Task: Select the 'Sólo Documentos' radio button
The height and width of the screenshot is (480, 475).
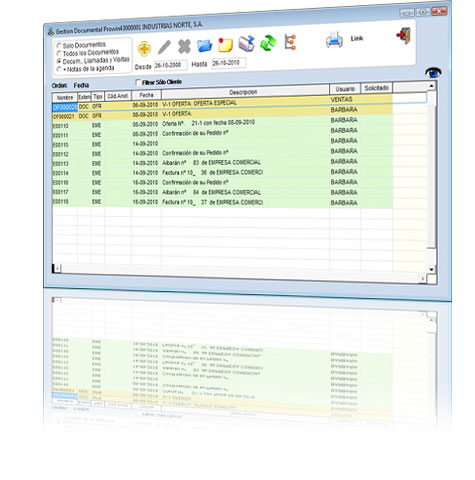Action: click(59, 46)
